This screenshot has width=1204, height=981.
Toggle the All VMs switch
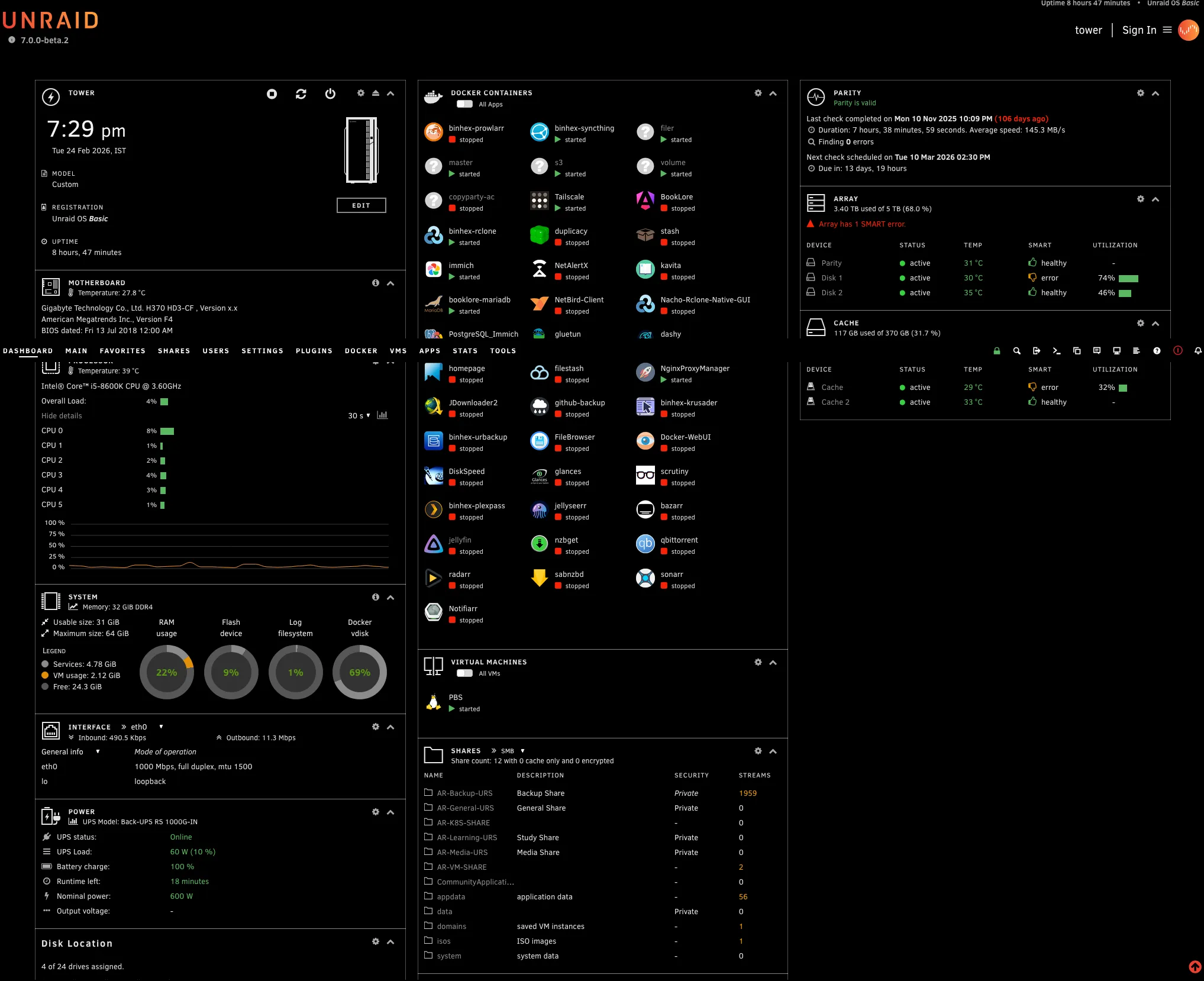465,673
